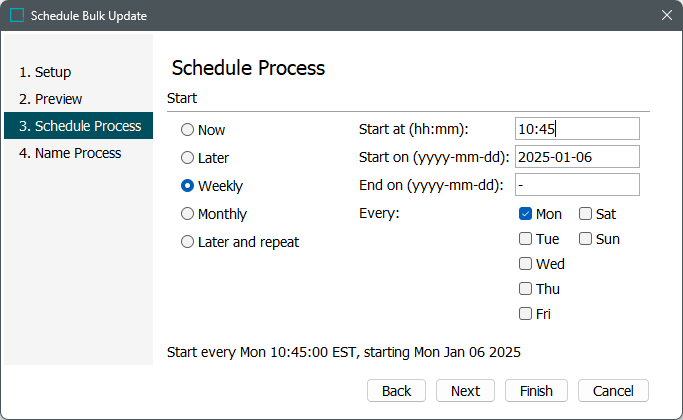The height and width of the screenshot is (420, 683).
Task: Switch to the Name Process step
Action: click(70, 153)
